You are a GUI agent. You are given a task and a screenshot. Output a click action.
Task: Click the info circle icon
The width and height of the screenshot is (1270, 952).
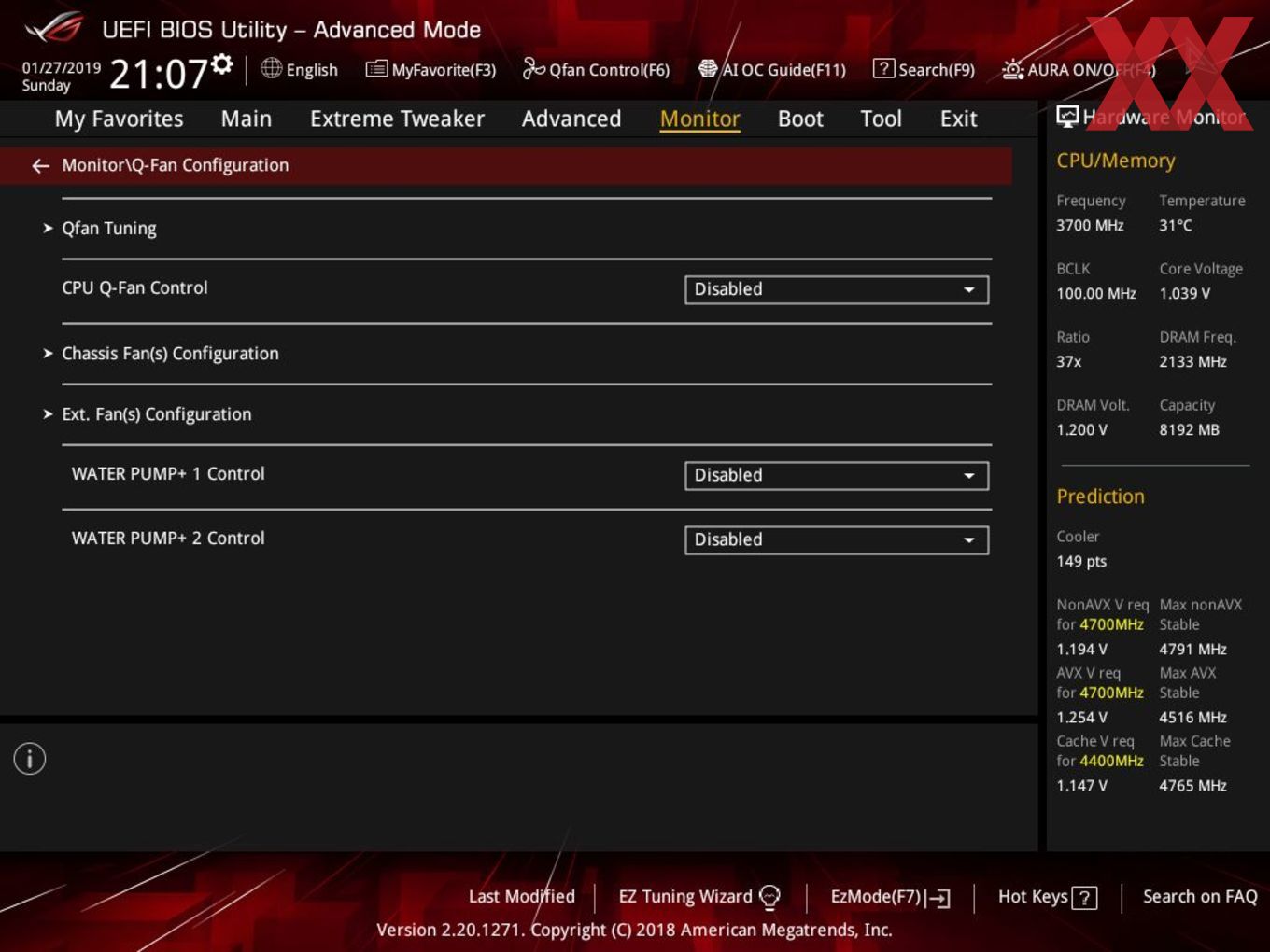pos(30,759)
